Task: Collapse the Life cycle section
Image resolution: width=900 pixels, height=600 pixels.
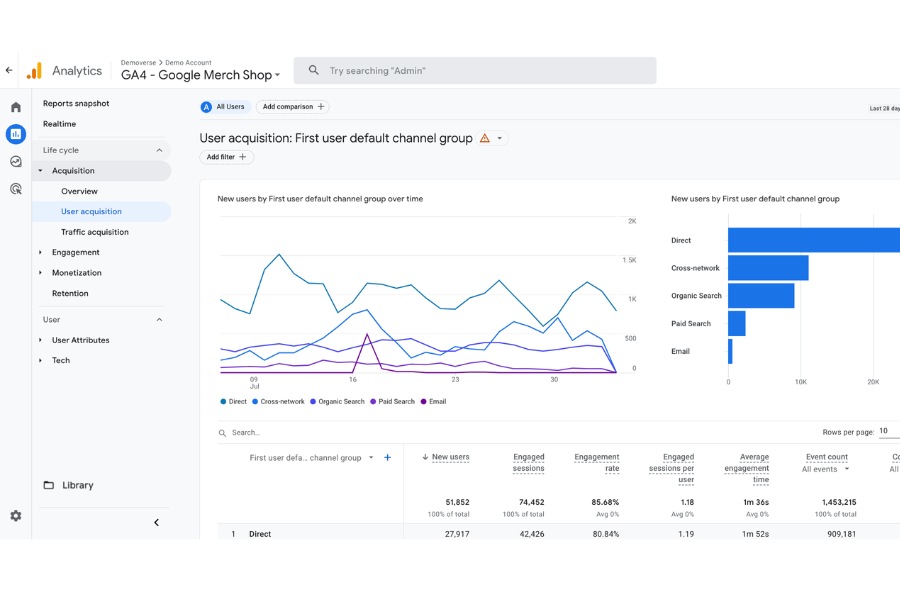Action: click(159, 150)
